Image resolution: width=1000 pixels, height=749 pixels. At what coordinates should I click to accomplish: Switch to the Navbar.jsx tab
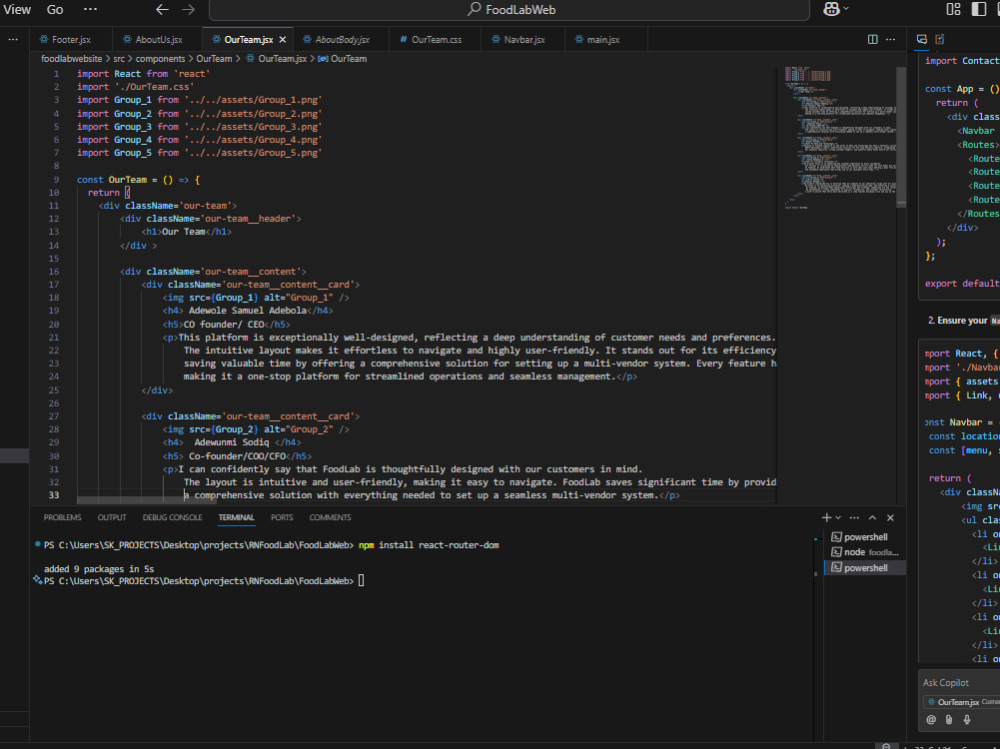pos(524,40)
